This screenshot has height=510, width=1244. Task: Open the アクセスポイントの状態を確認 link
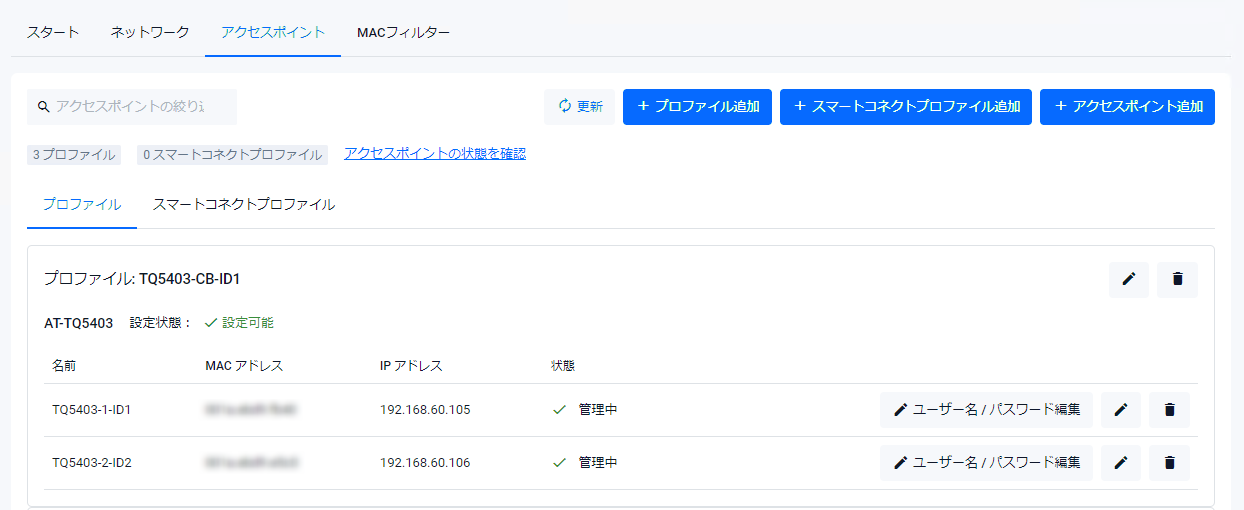tap(434, 154)
